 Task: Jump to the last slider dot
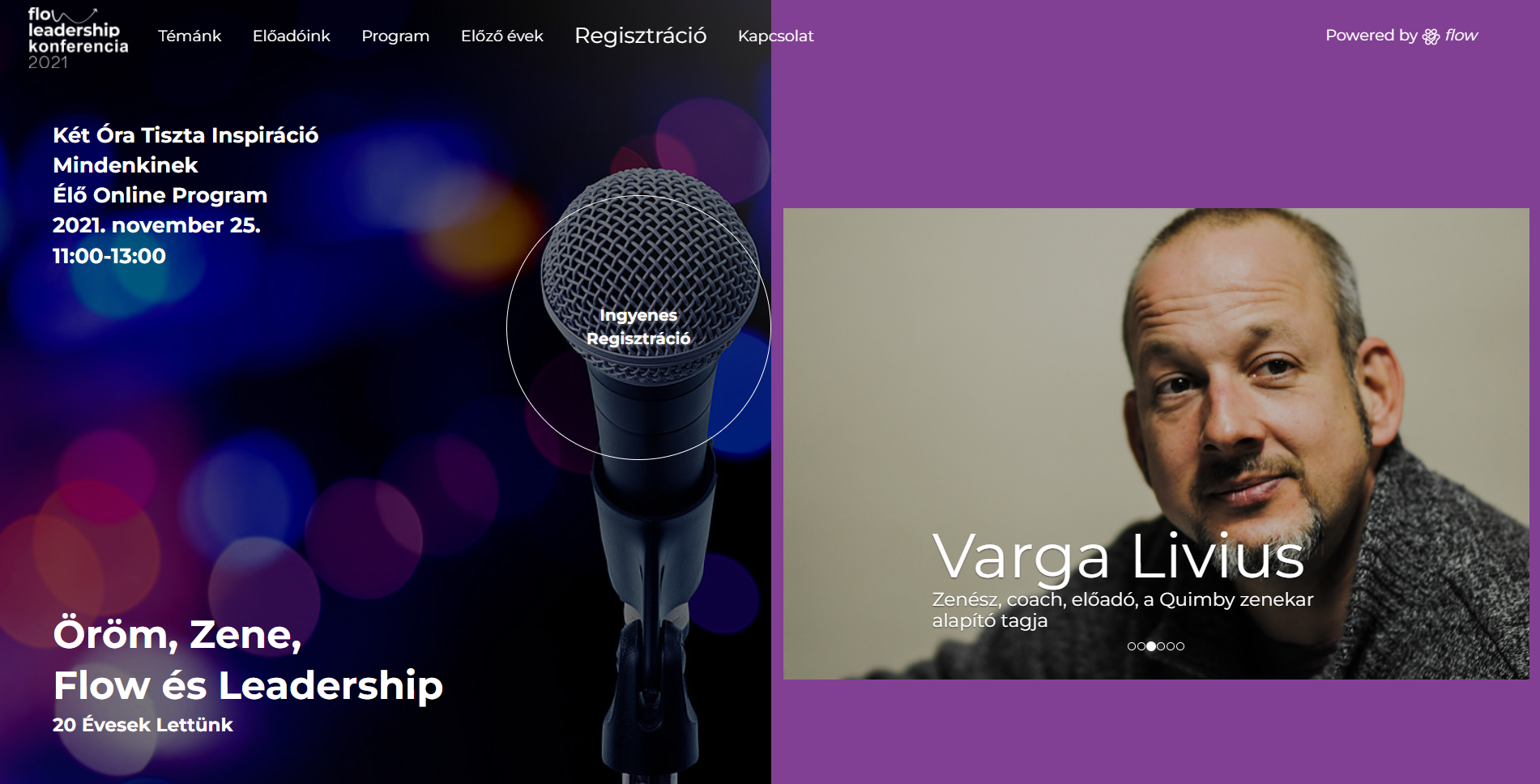1180,646
